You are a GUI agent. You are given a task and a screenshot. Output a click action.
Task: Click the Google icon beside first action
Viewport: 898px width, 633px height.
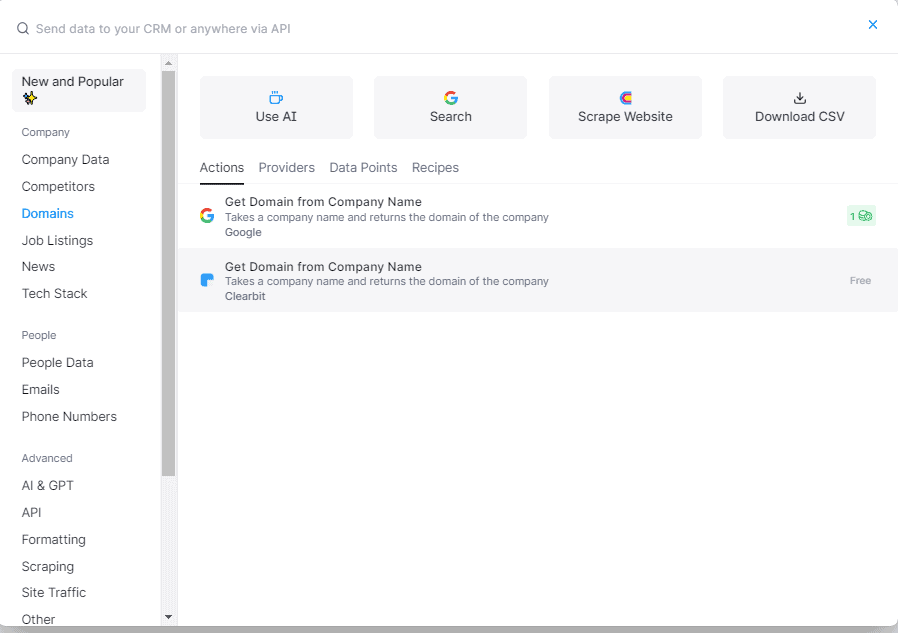(207, 216)
